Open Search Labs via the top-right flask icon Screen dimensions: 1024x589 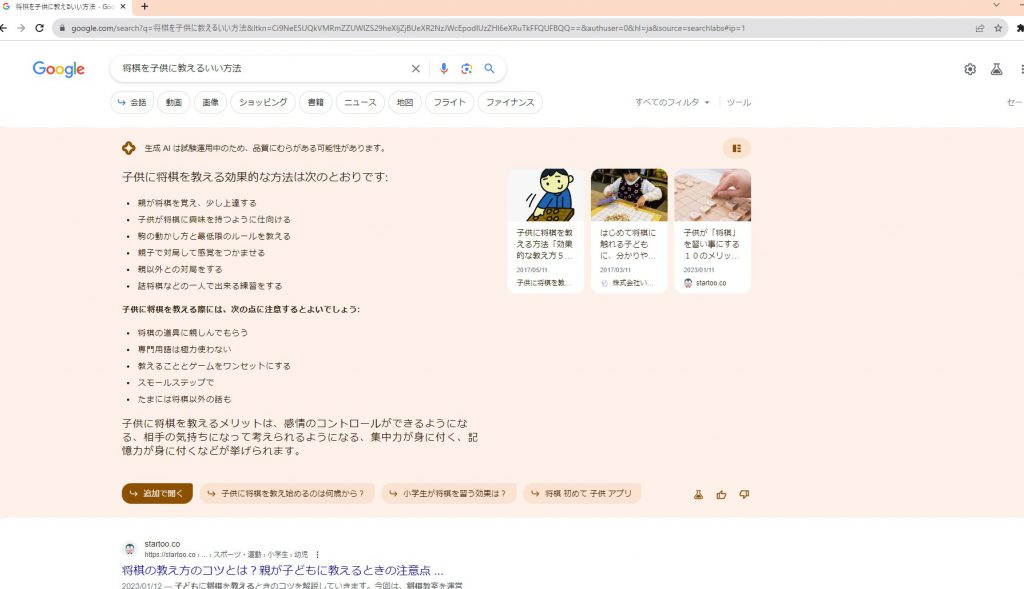[995, 68]
